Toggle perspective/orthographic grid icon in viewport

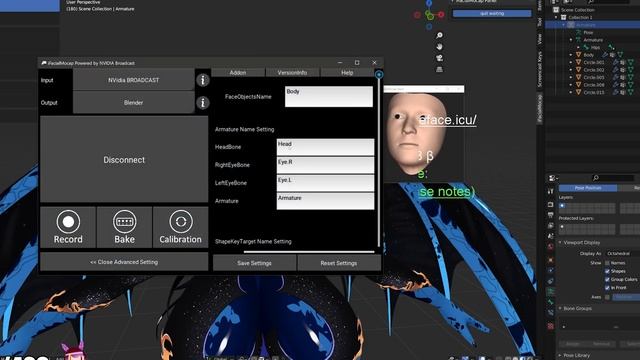(439, 69)
